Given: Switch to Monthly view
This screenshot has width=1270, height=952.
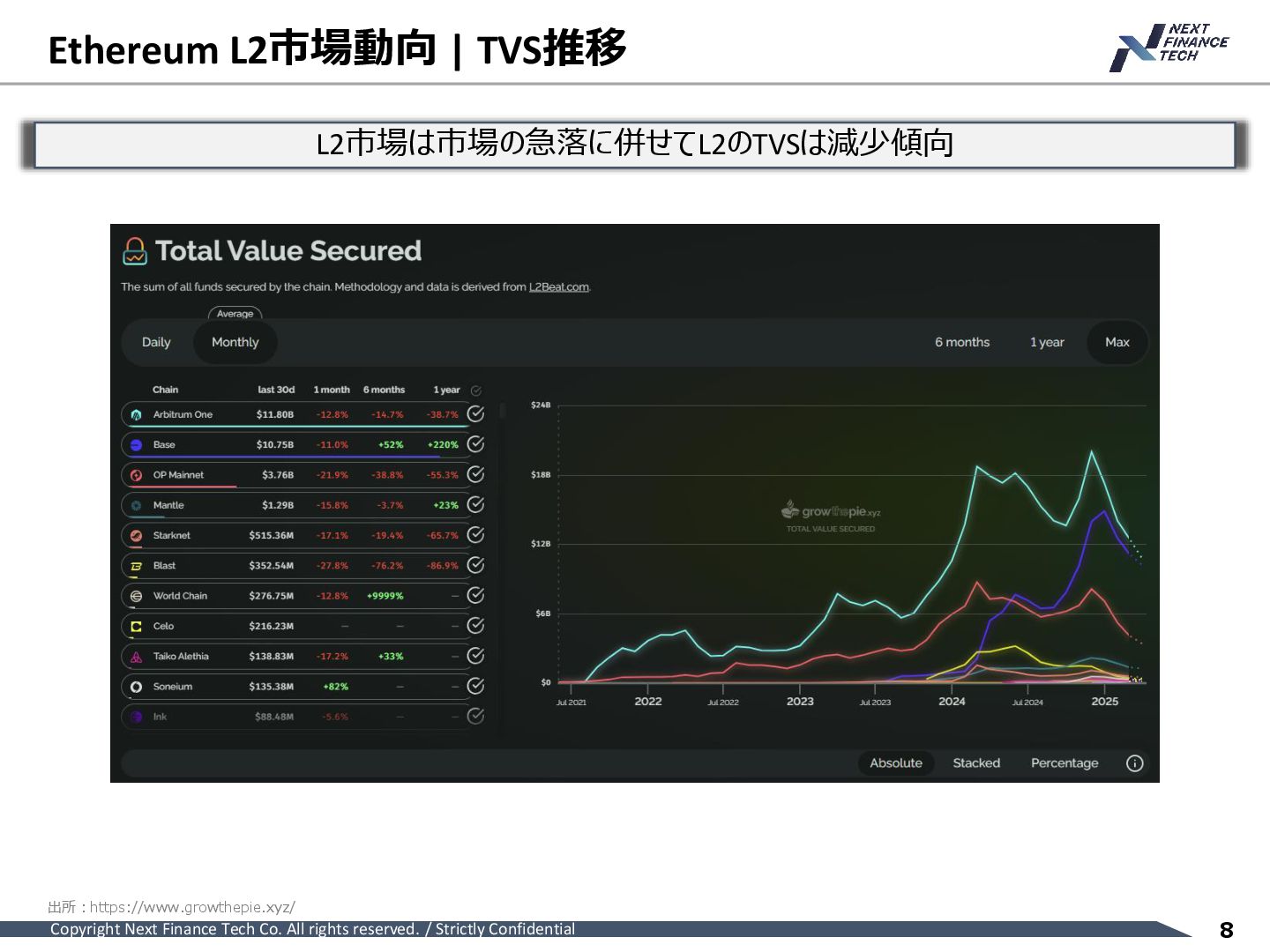Looking at the screenshot, I should pos(235,342).
